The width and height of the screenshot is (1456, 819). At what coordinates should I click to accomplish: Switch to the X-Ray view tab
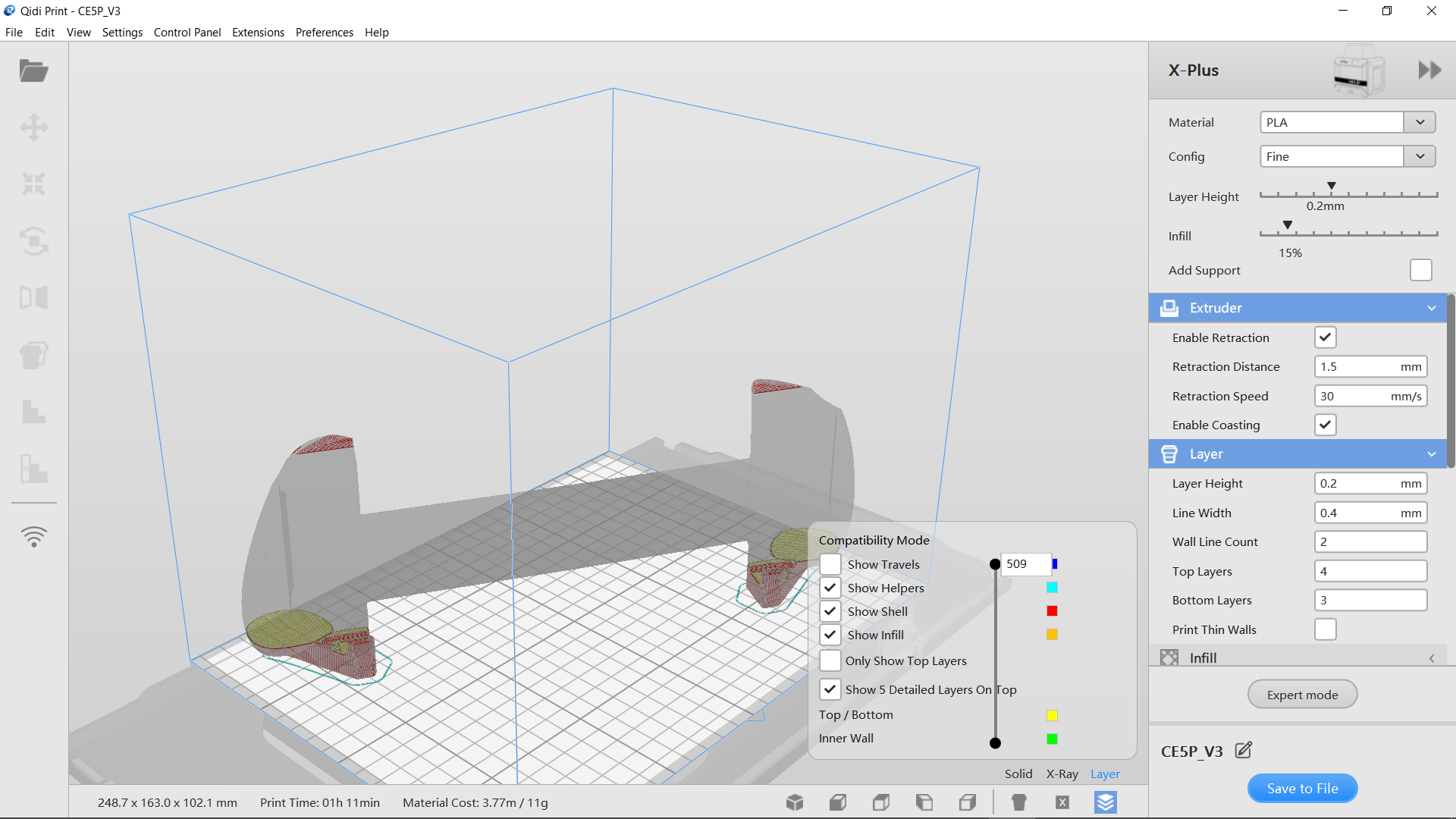coord(1062,773)
